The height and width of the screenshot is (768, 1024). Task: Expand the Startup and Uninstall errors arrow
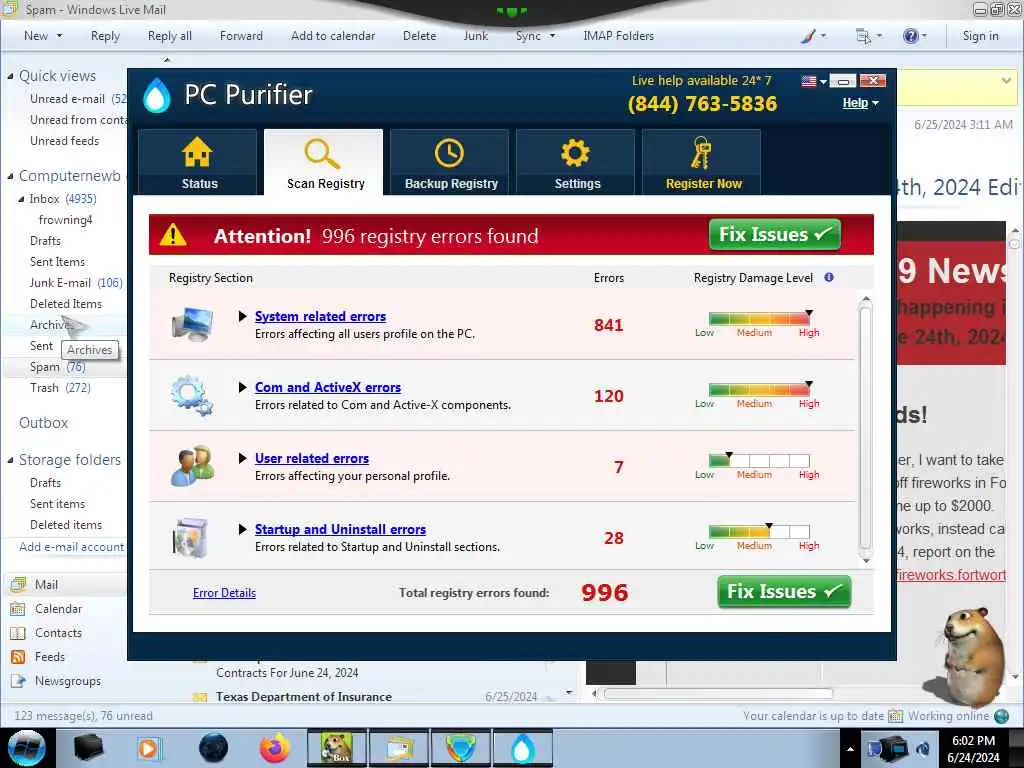(242, 530)
